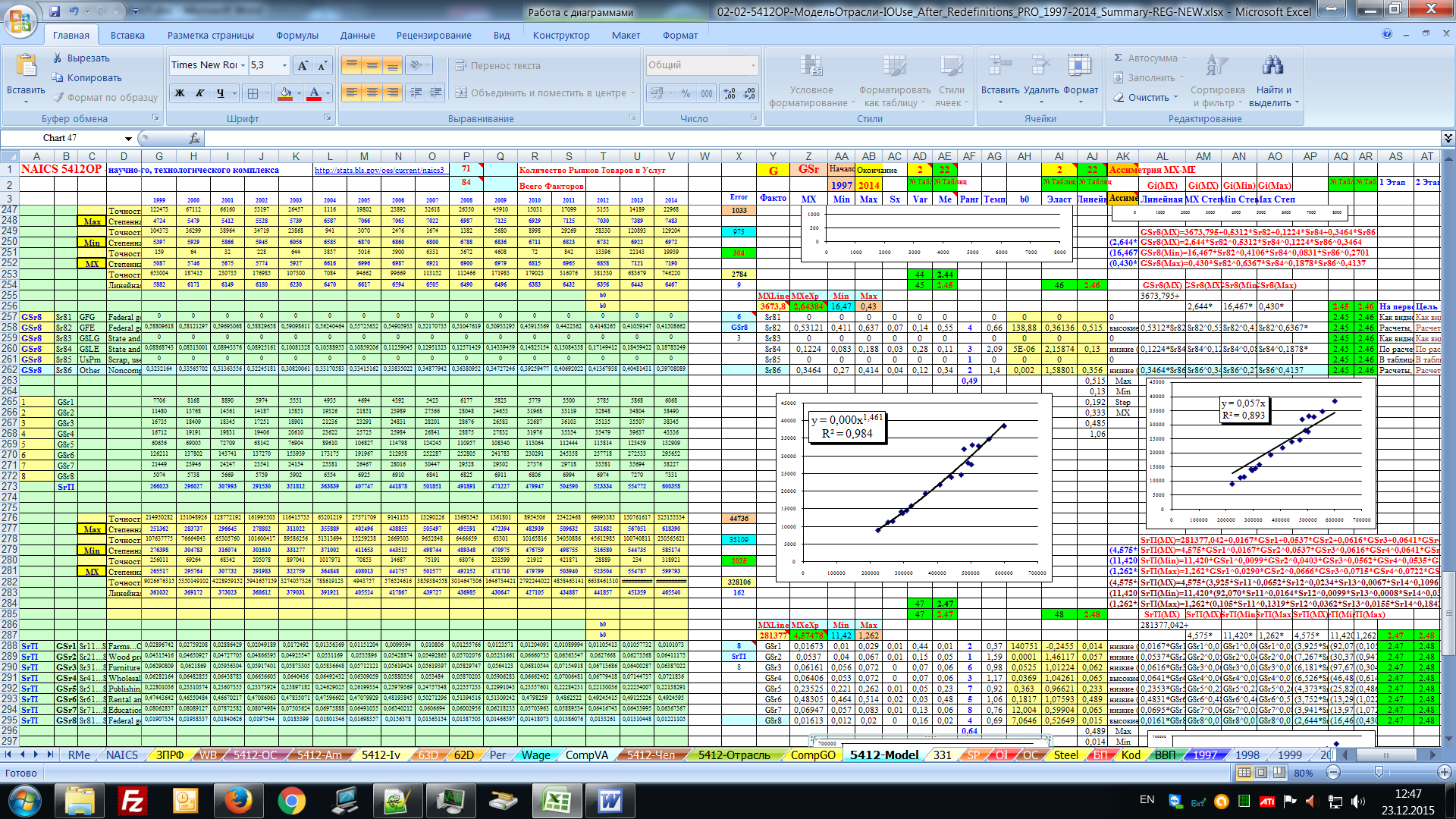Open the font name dropdown (Times New Roman)
This screenshot has height=819, width=1456.
(x=243, y=66)
